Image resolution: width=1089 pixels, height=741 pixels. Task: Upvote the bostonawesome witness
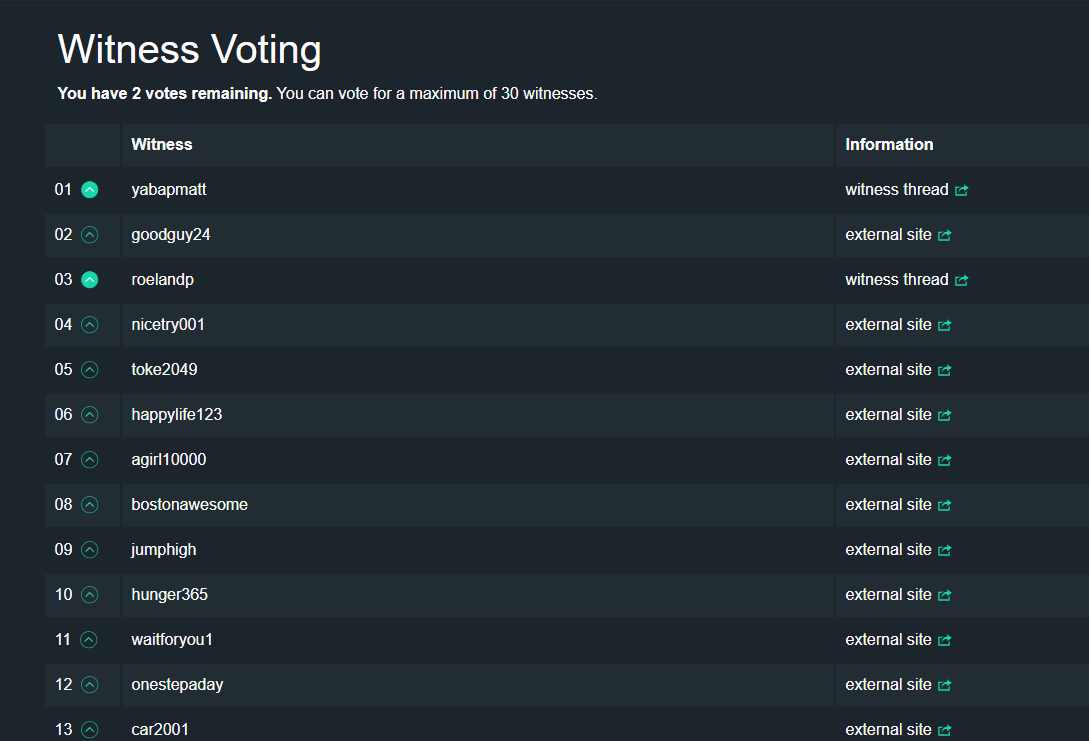[x=90, y=505]
